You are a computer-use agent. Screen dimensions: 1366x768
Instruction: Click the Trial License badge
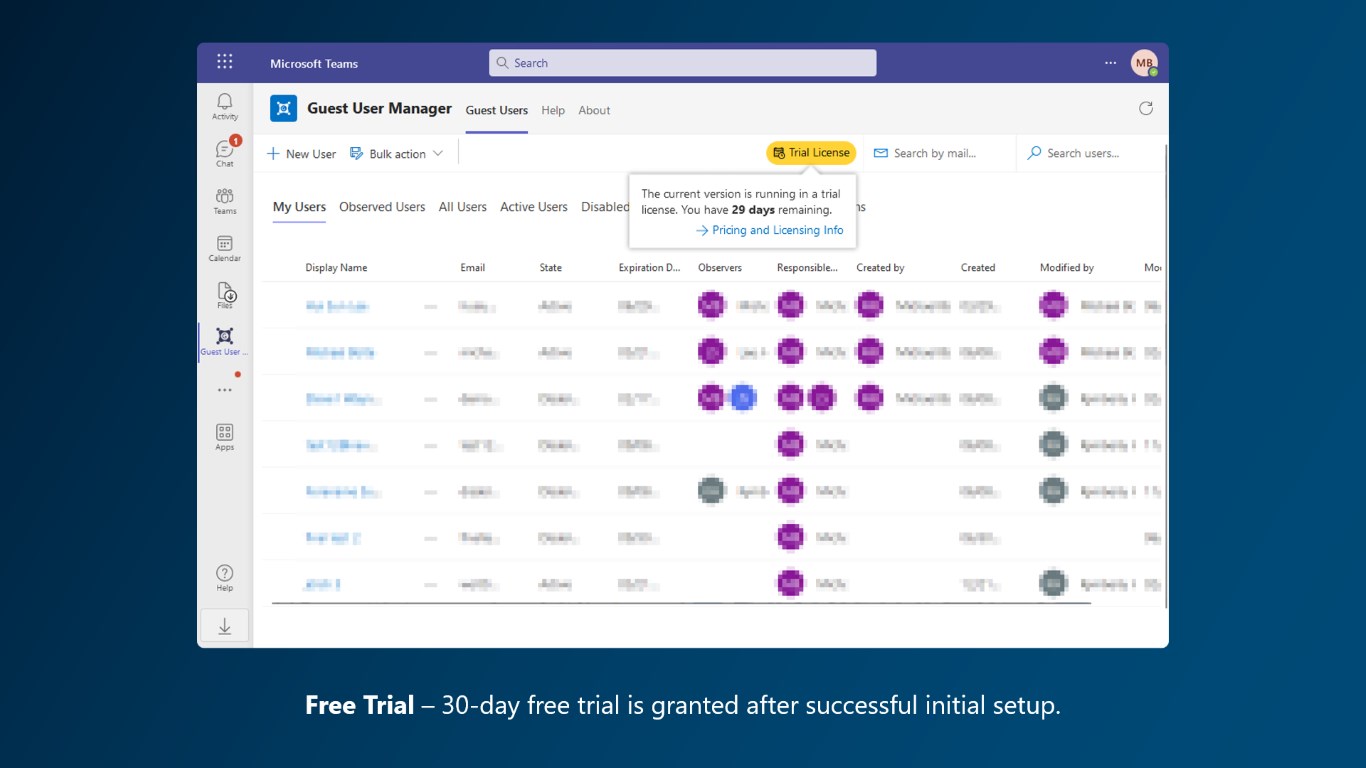click(811, 153)
